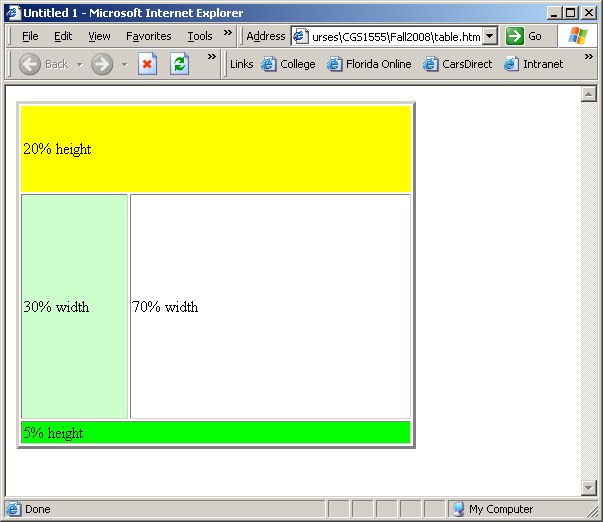Click inside the Address URL field
The height and width of the screenshot is (522, 603).
click(x=396, y=37)
